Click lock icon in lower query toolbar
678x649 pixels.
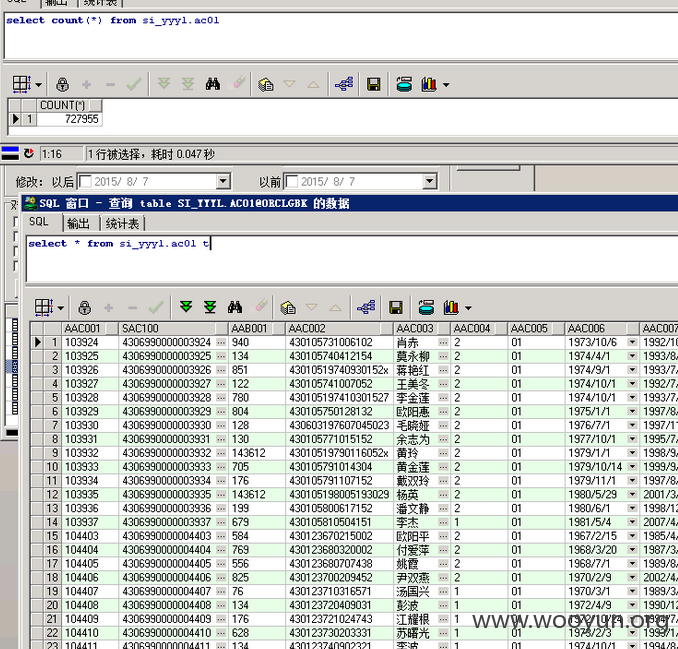pyautogui.click(x=84, y=308)
